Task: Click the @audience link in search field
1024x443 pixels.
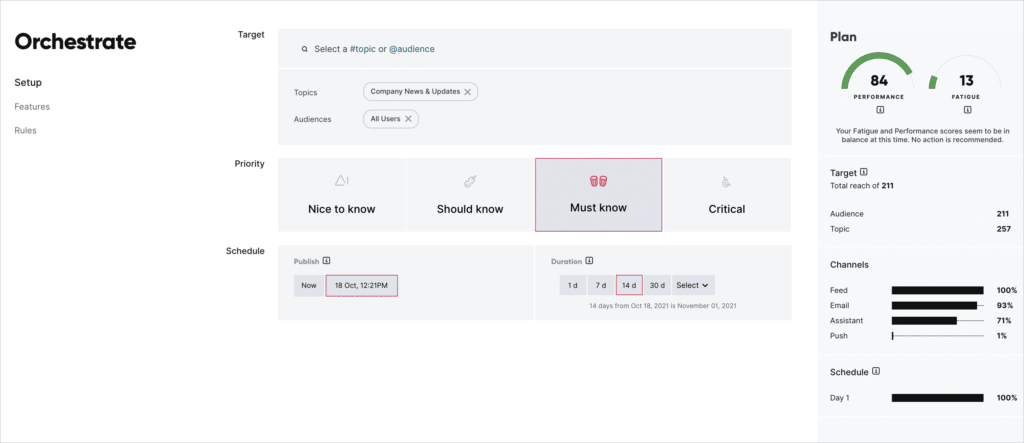Action: point(411,49)
